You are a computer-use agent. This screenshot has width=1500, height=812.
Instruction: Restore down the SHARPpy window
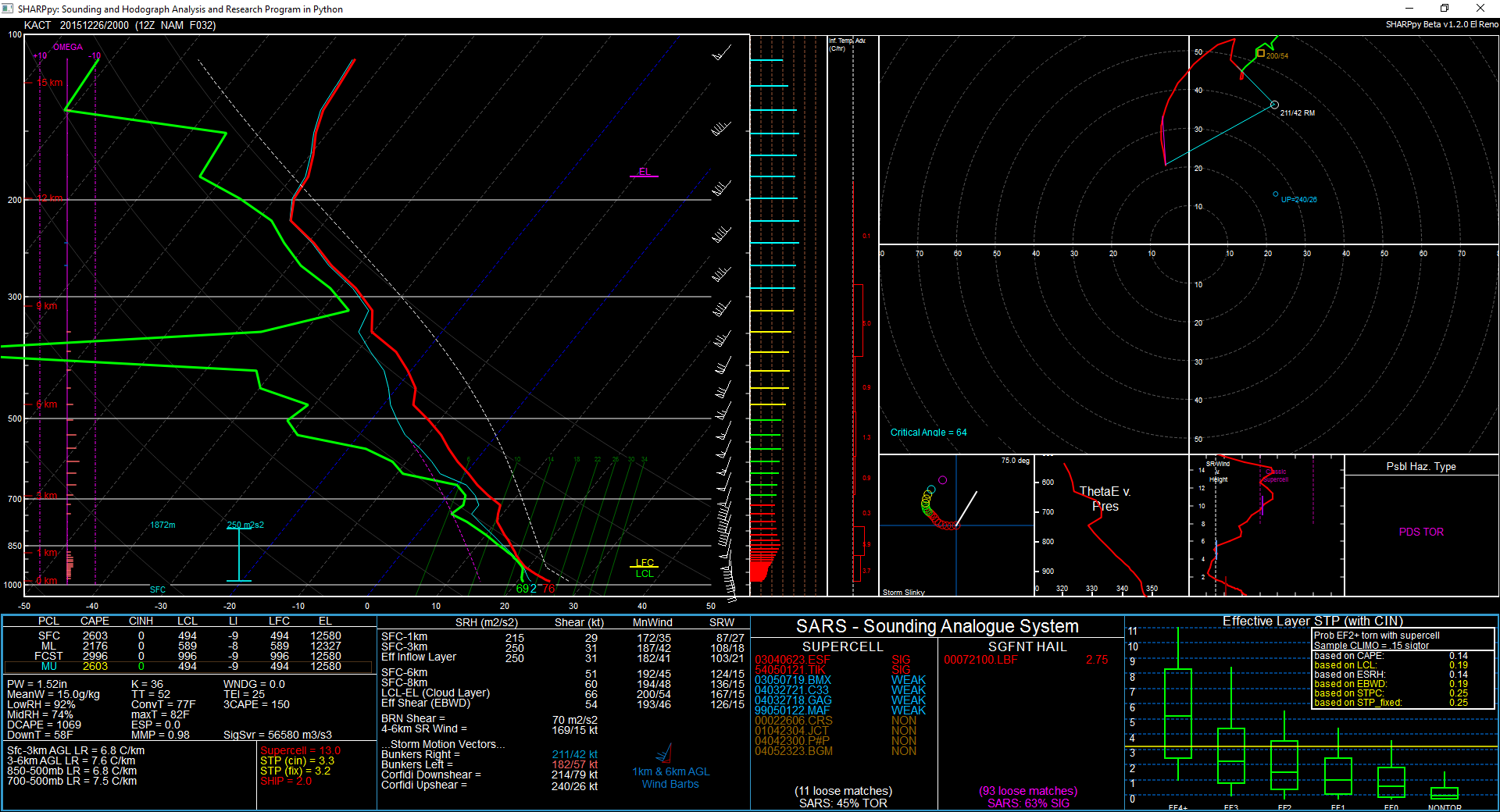pos(1444,9)
